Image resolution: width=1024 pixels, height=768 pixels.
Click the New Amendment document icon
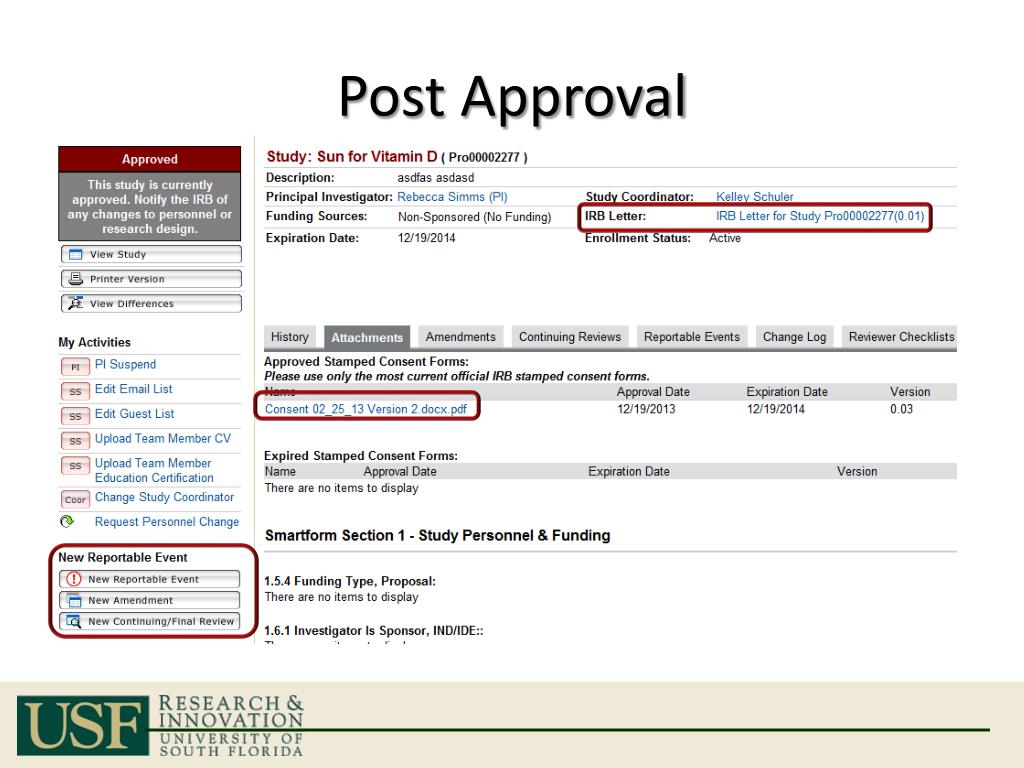[x=74, y=600]
